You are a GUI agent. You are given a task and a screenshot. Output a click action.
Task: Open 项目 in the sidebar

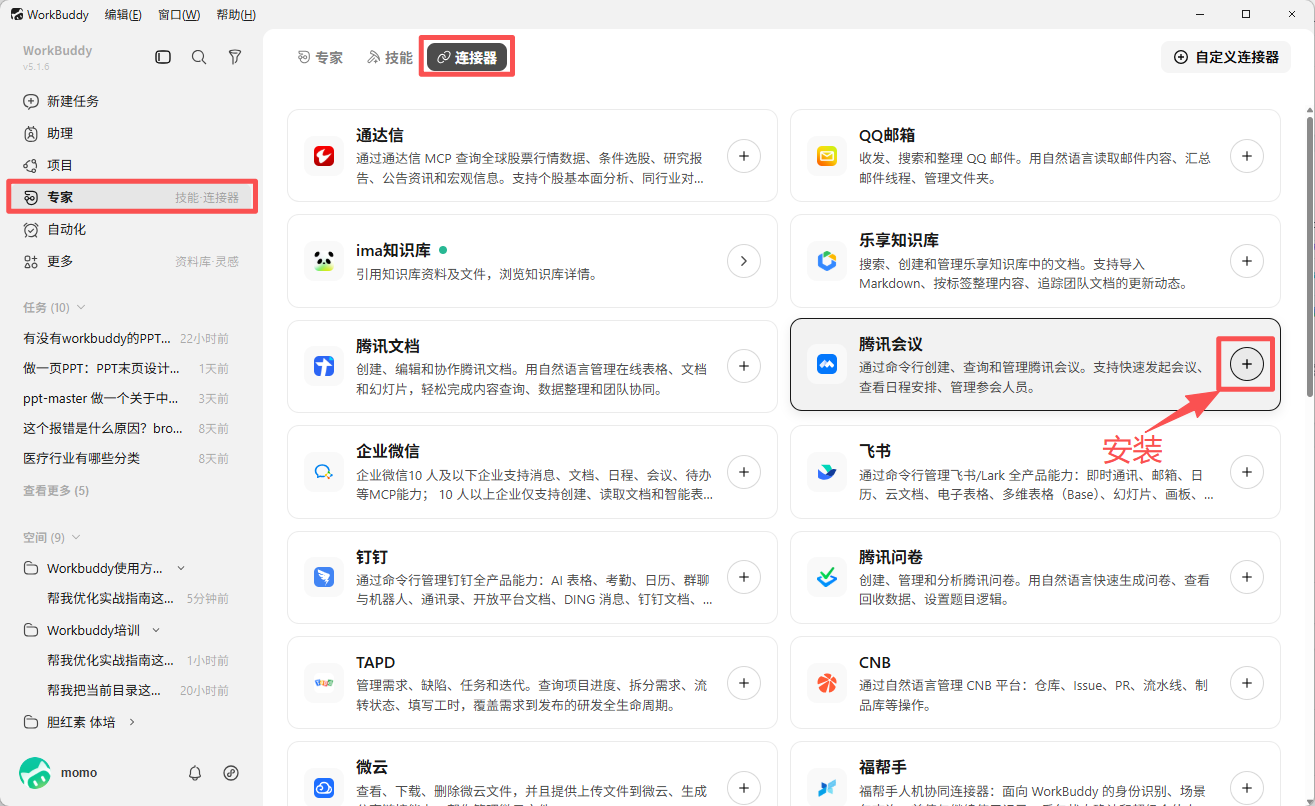(x=132, y=165)
